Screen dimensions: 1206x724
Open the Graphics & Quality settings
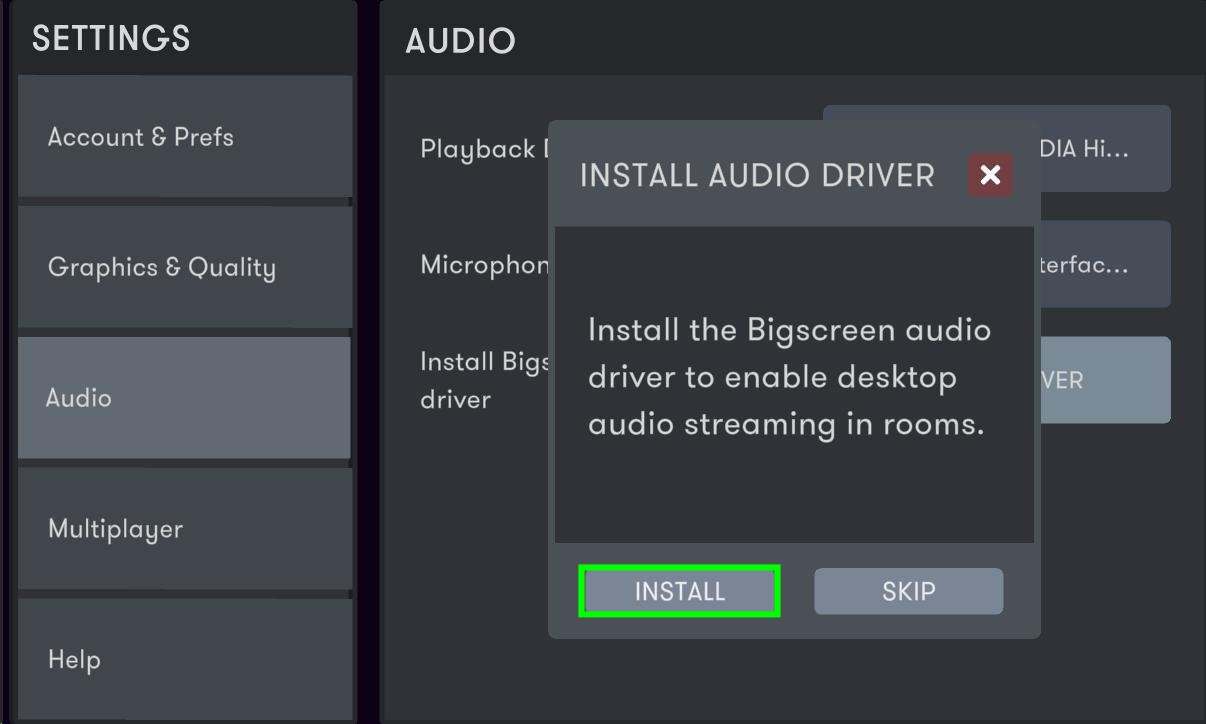(x=185, y=267)
